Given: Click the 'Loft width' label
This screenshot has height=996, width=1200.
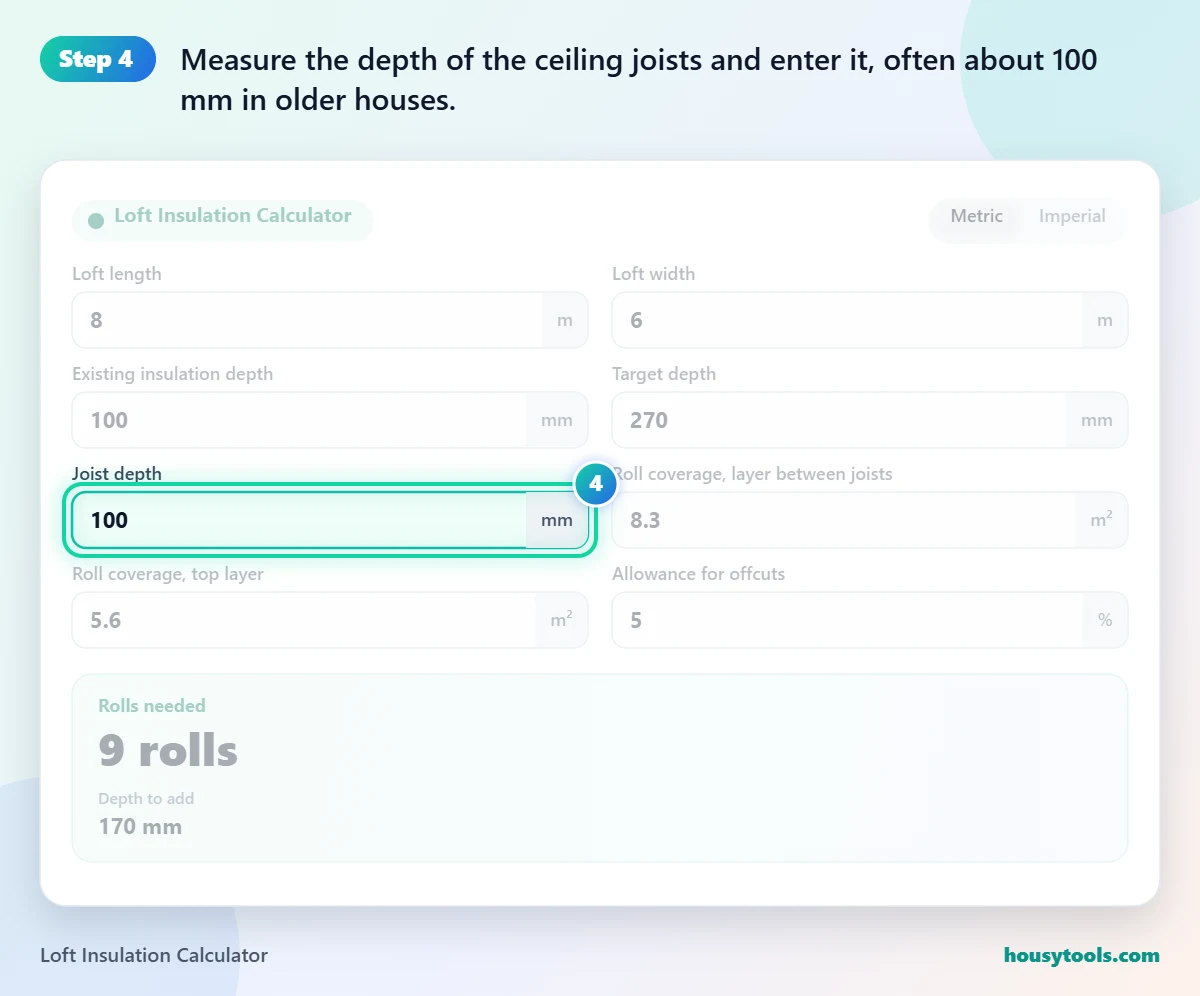Looking at the screenshot, I should pos(653,274).
